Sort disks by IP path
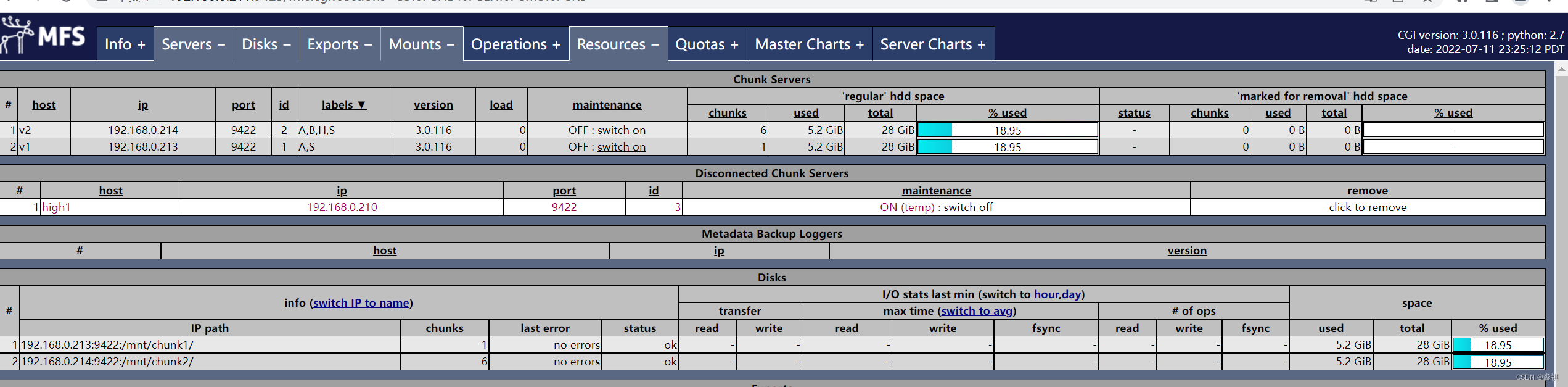Viewport: 1568px width, 387px height. point(210,328)
